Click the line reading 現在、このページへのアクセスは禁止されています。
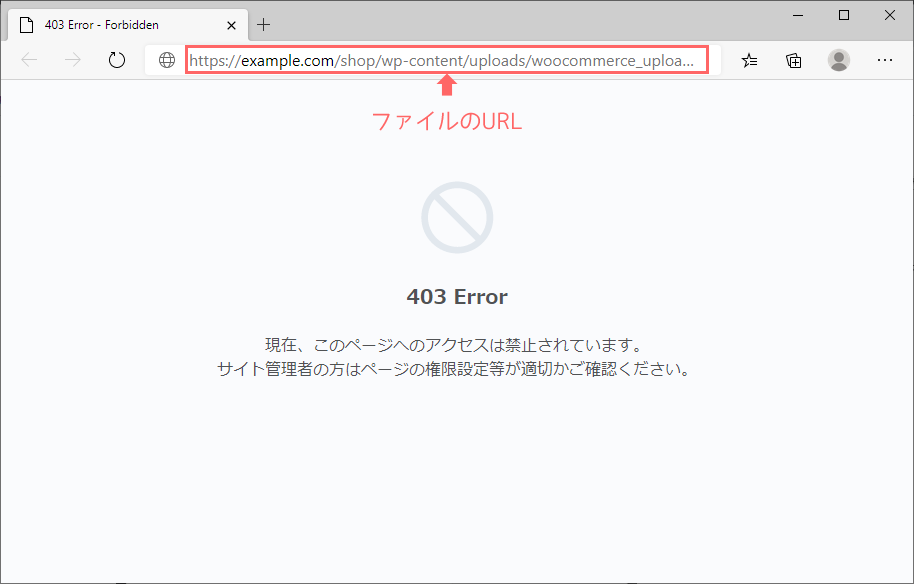This screenshot has width=914, height=584. [x=454, y=344]
